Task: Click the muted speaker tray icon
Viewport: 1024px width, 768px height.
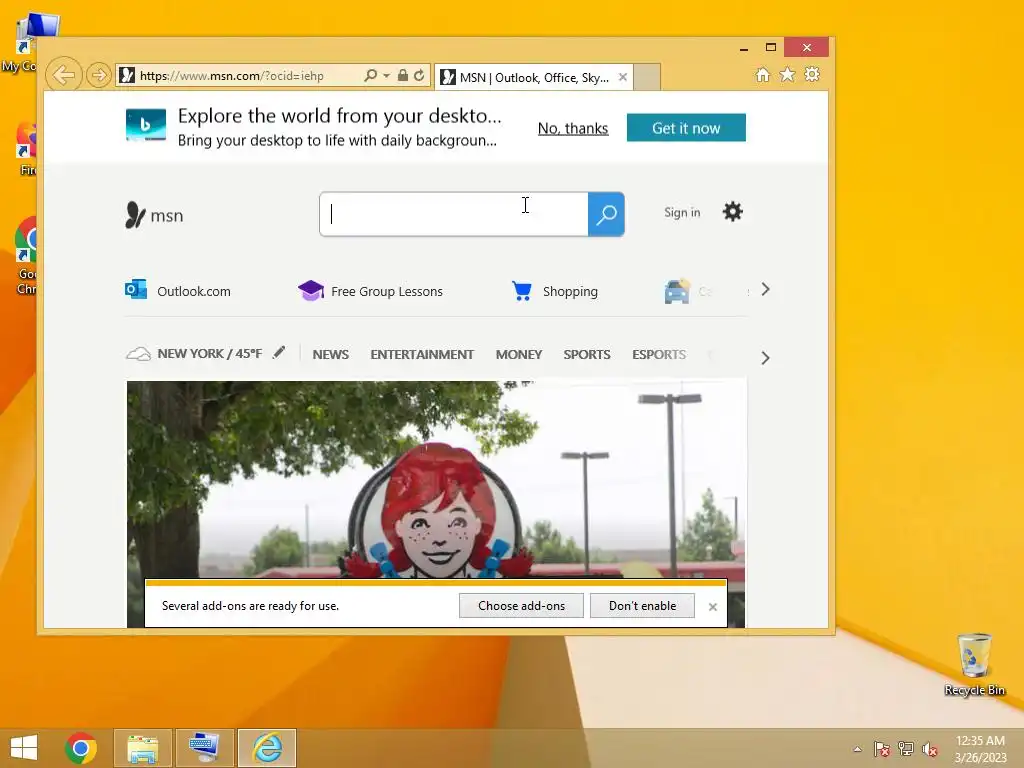Action: click(930, 749)
